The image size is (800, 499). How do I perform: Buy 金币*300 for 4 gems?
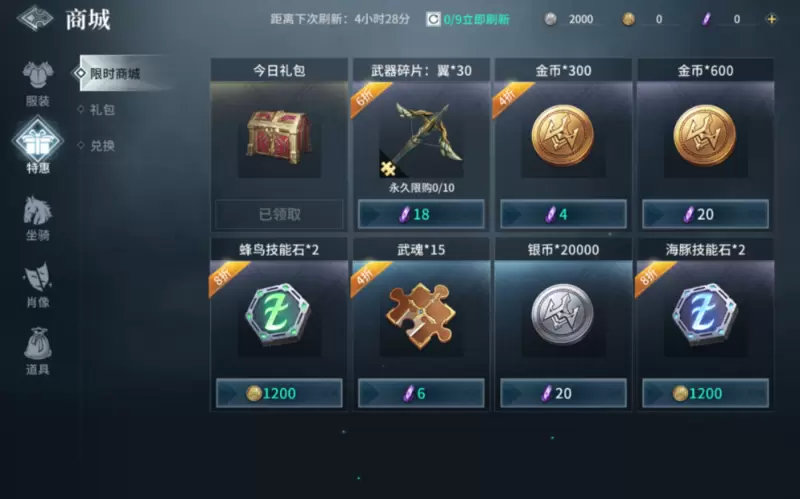[563, 214]
